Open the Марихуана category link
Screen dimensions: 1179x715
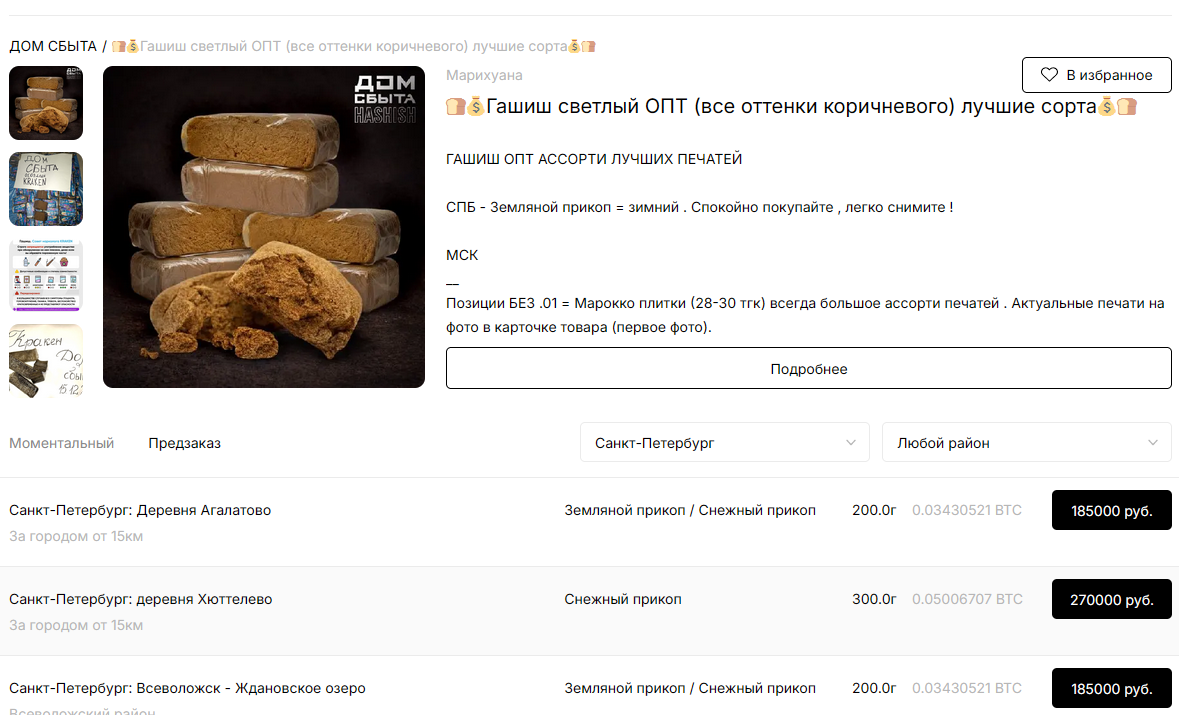(x=484, y=75)
